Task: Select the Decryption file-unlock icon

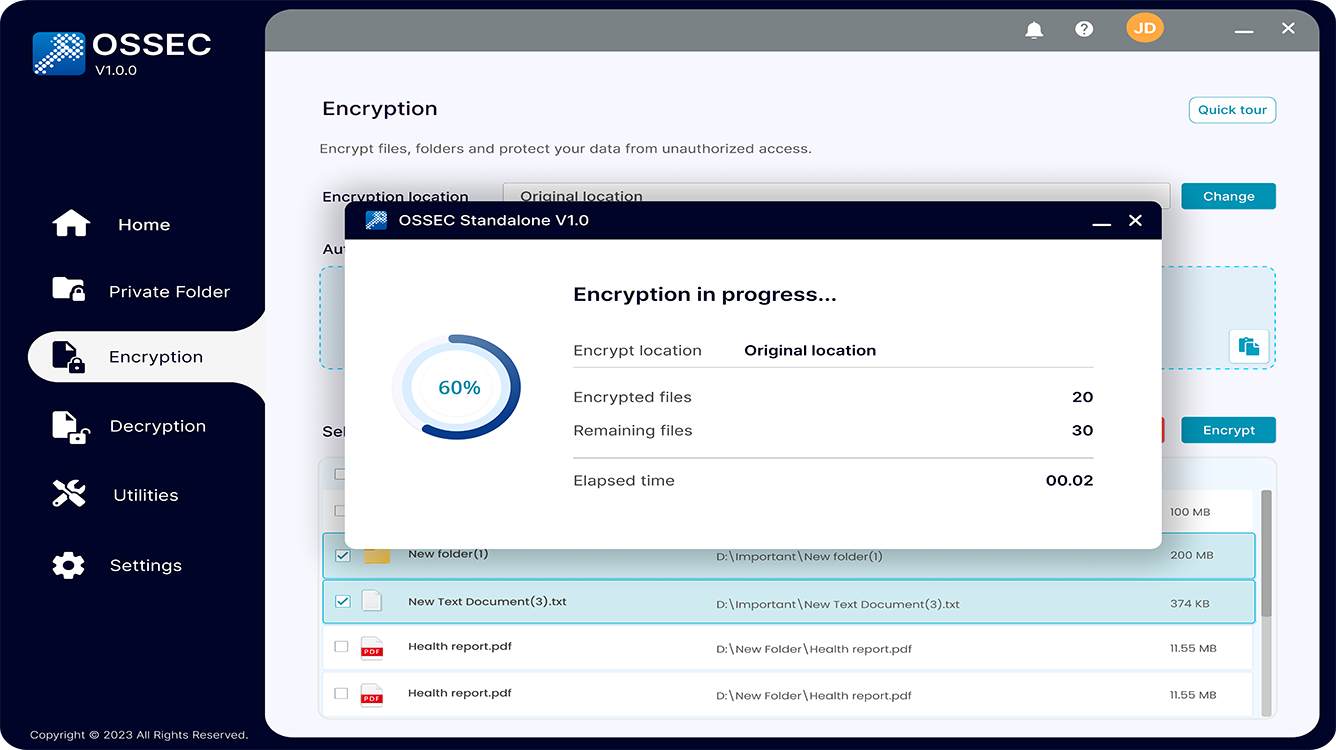Action: click(x=68, y=425)
